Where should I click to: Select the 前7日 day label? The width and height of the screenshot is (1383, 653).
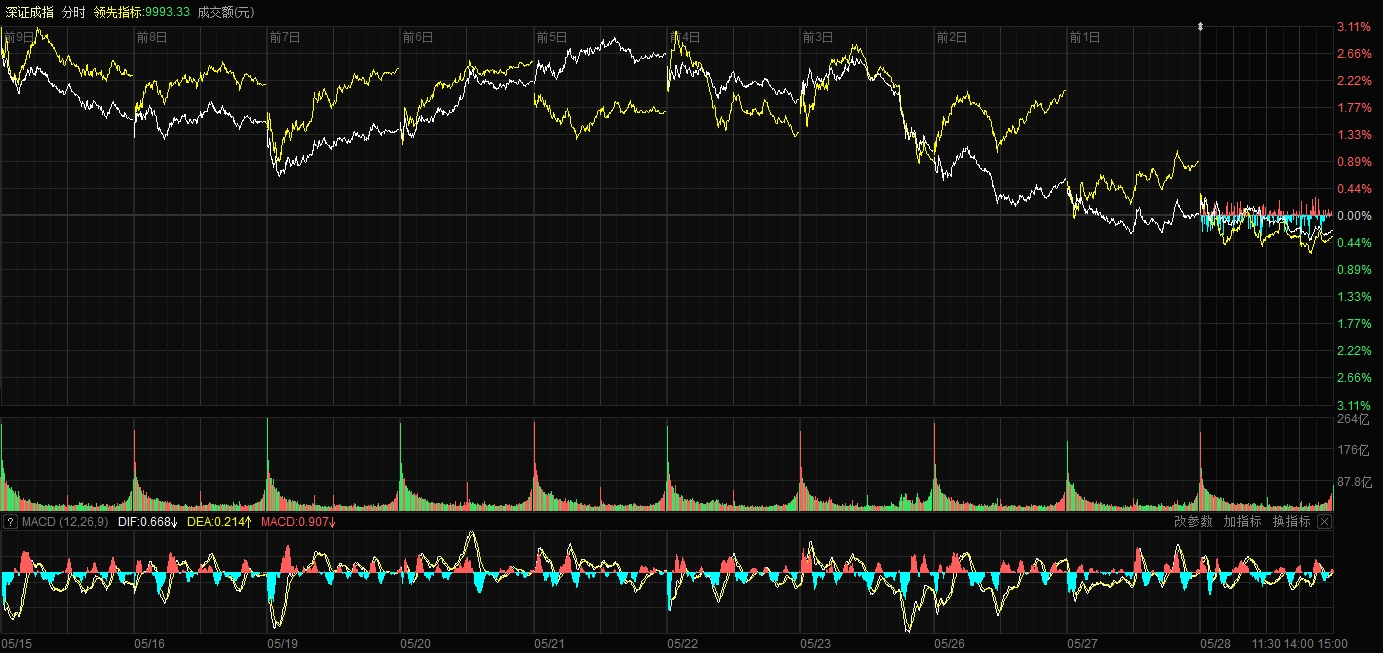coord(285,37)
